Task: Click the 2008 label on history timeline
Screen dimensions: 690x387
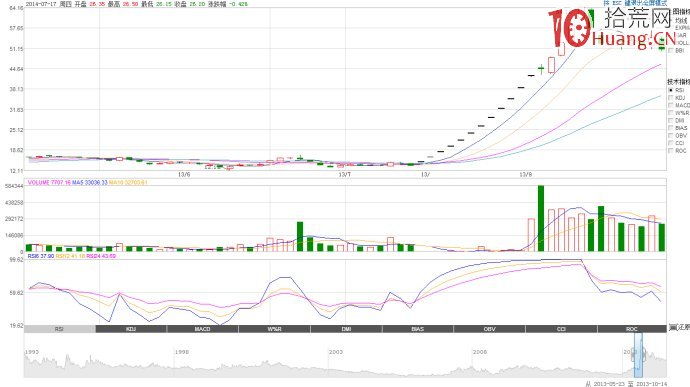Action: 480,352
